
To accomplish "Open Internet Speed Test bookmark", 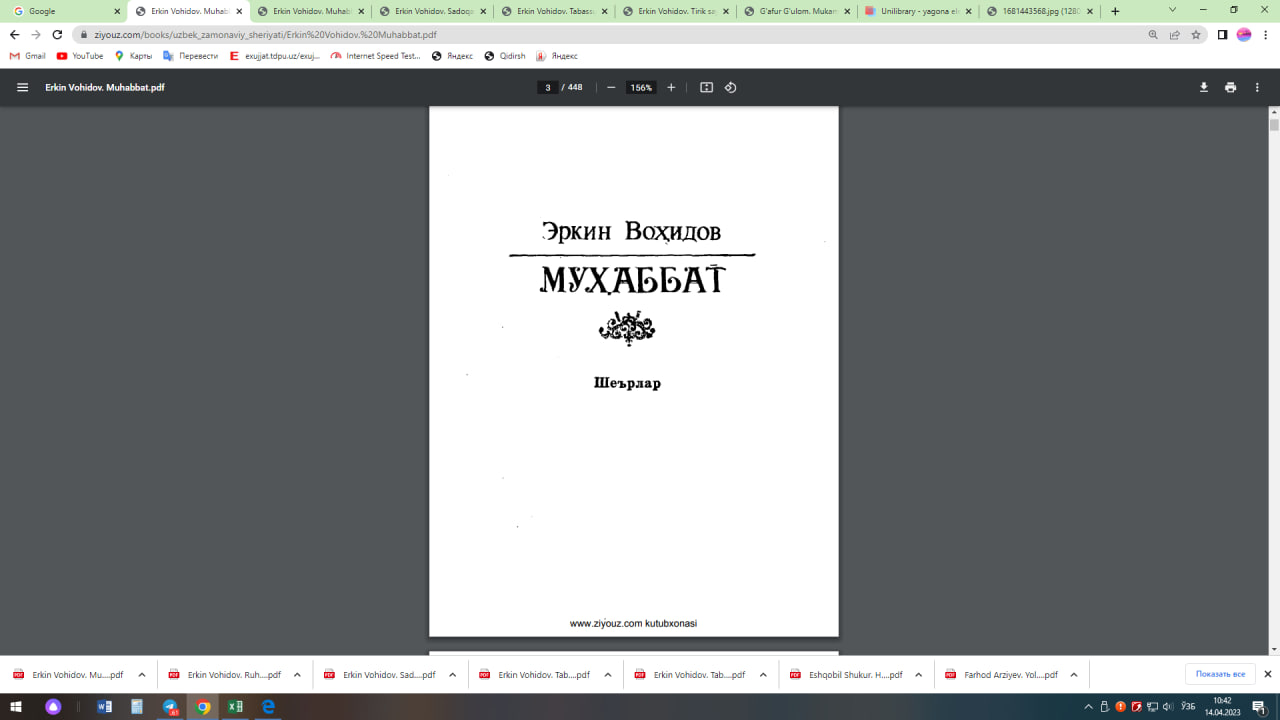I will (x=376, y=56).
